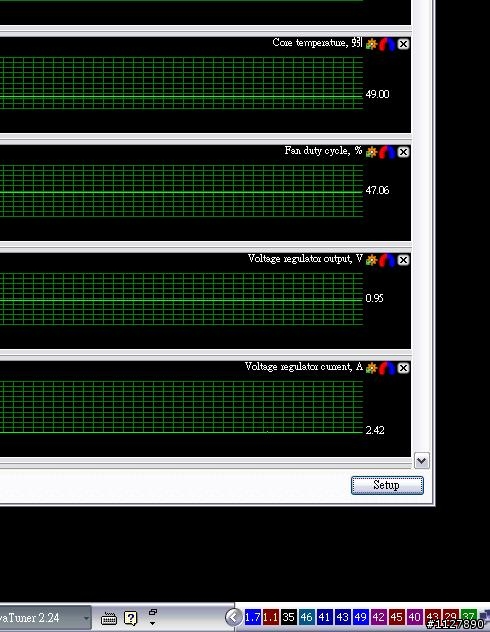The width and height of the screenshot is (490, 632).
Task: Click the navy 41 tray icon
Action: (324, 617)
